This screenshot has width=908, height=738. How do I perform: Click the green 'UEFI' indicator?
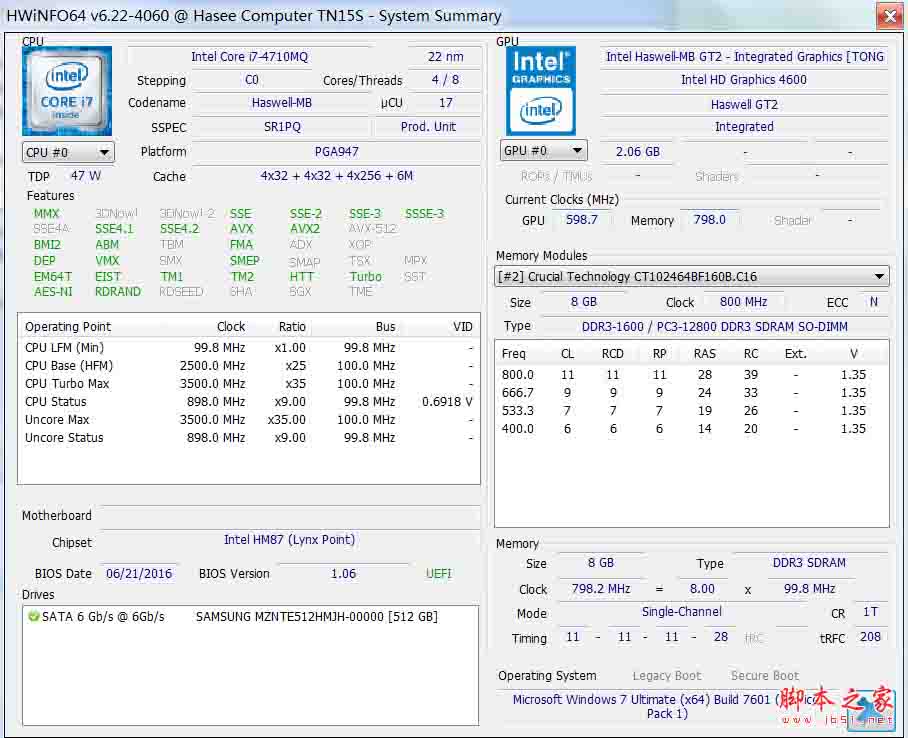[438, 573]
